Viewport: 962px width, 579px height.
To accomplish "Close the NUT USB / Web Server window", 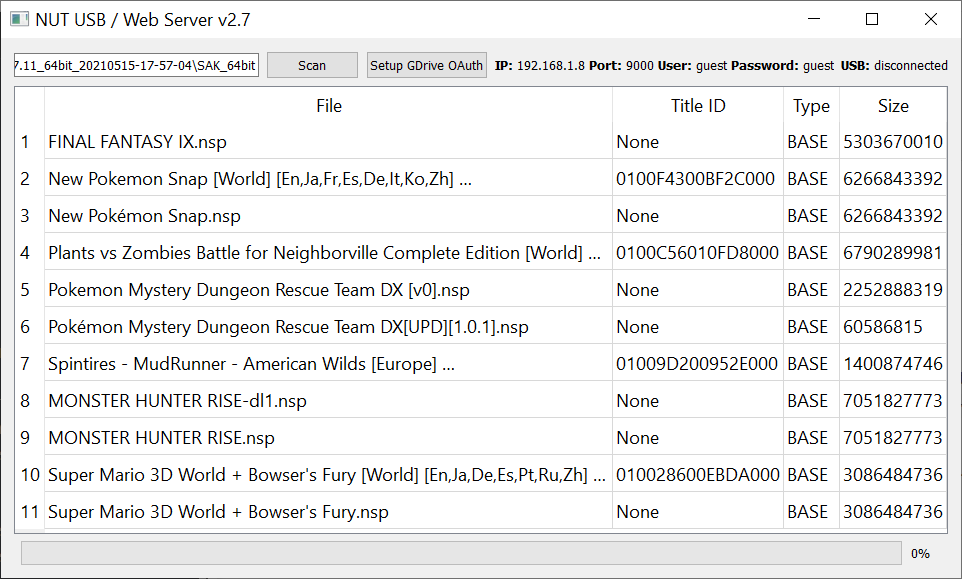I will (x=930, y=19).
